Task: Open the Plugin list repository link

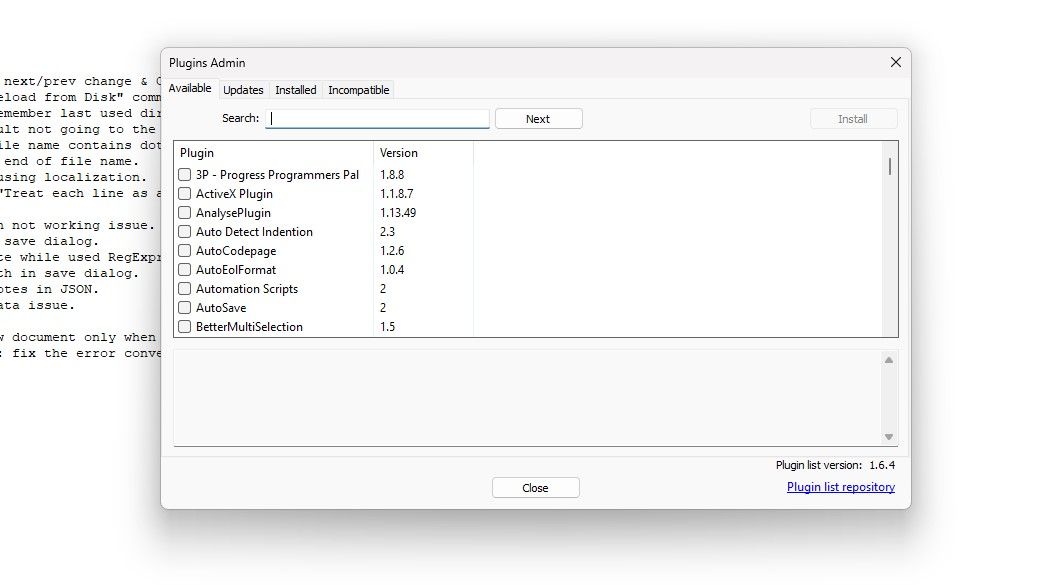Action: [x=840, y=487]
